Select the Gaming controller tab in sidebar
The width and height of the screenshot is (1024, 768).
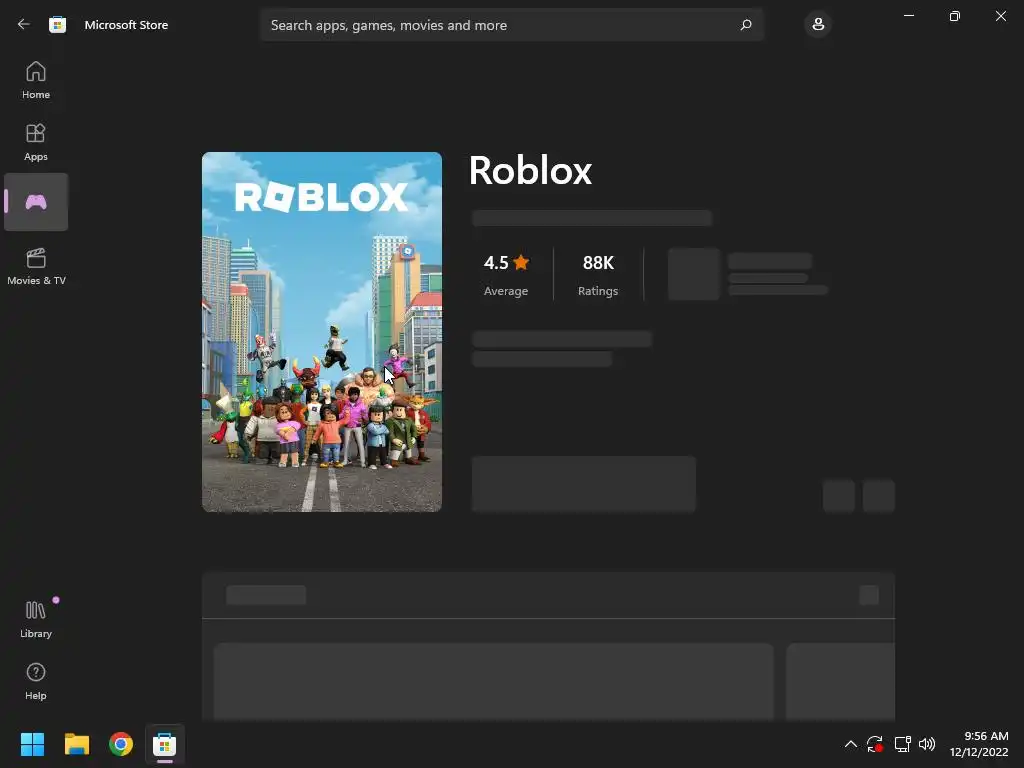click(36, 202)
